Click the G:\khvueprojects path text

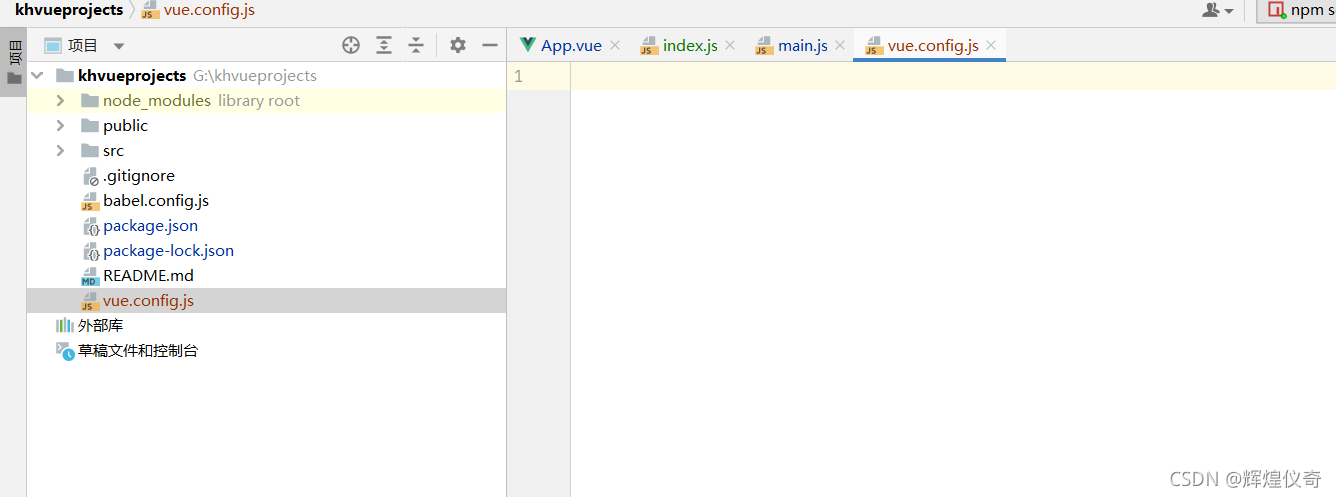click(255, 76)
